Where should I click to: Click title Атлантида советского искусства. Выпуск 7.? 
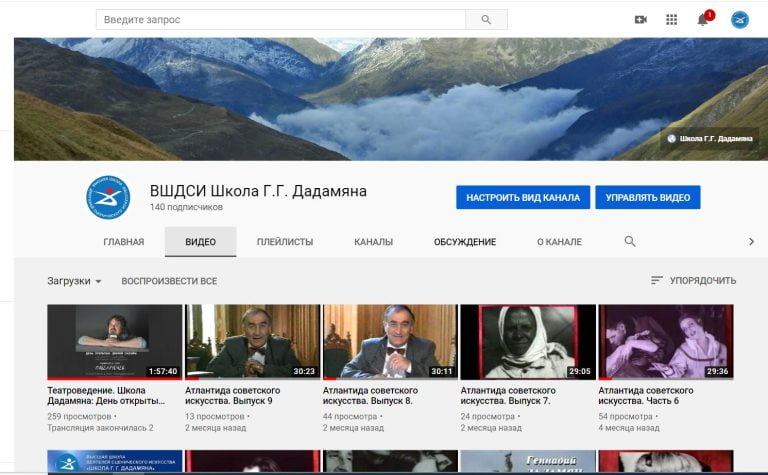coord(508,396)
